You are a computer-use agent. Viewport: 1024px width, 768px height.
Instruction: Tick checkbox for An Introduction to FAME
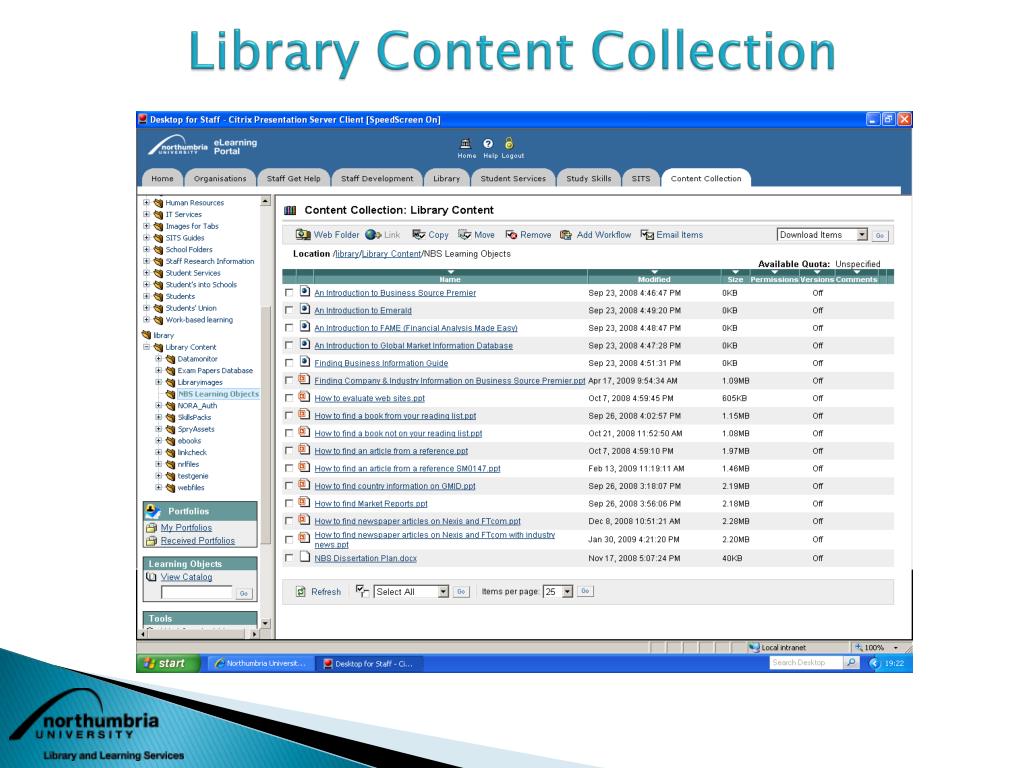[289, 328]
